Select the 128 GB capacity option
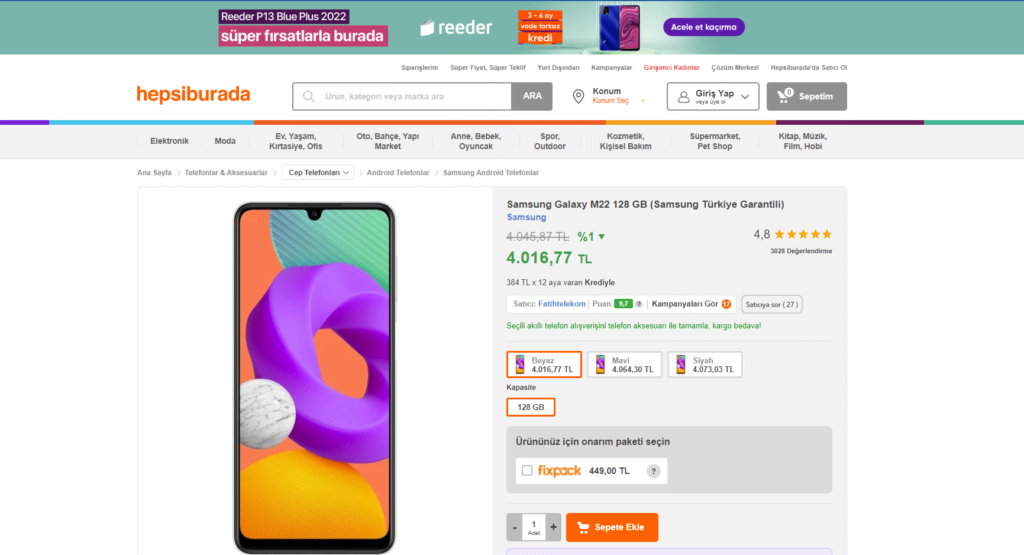Screen dimensions: 1024x555 [531, 407]
